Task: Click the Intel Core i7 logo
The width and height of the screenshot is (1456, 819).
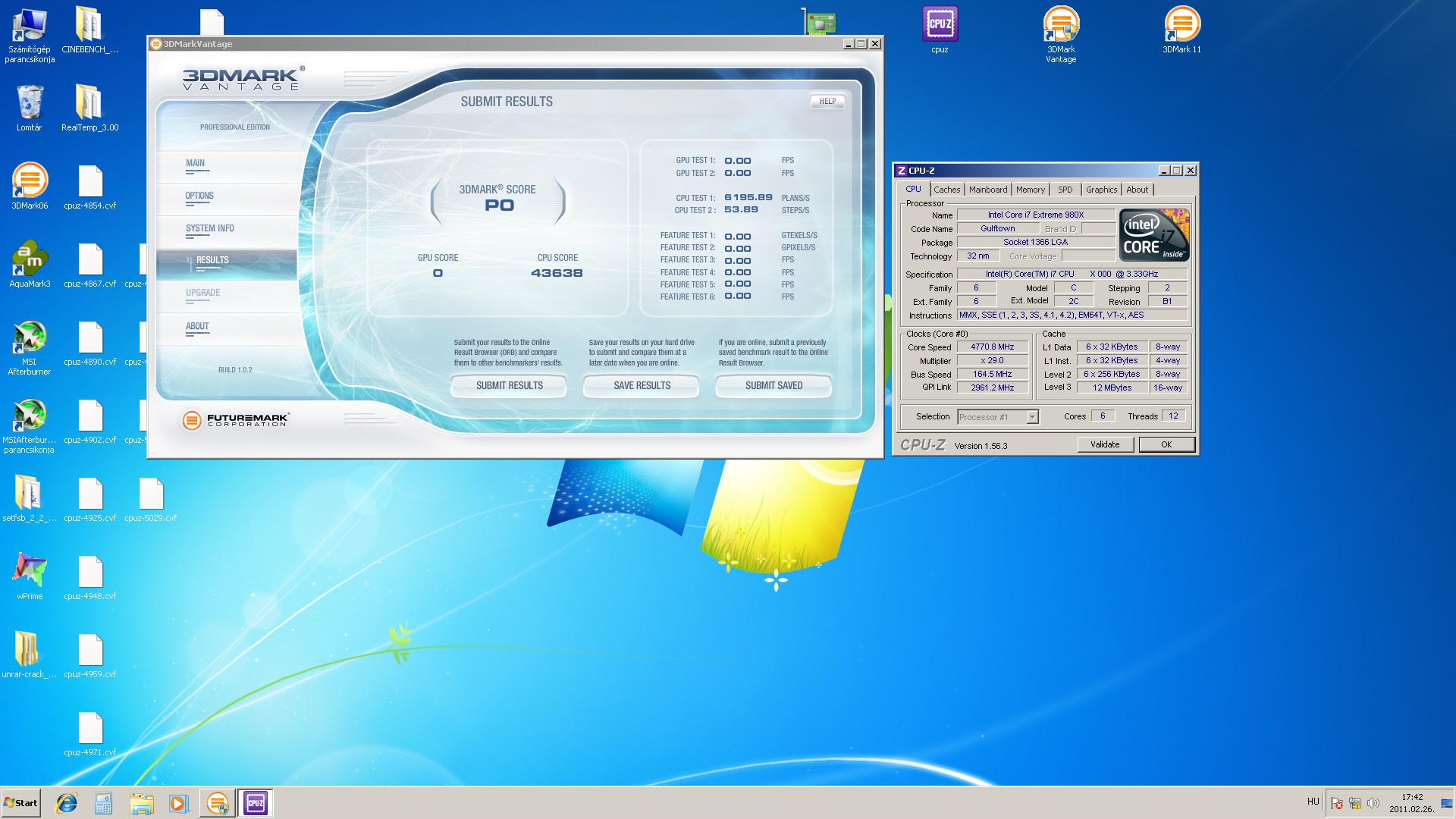Action: [x=1154, y=235]
